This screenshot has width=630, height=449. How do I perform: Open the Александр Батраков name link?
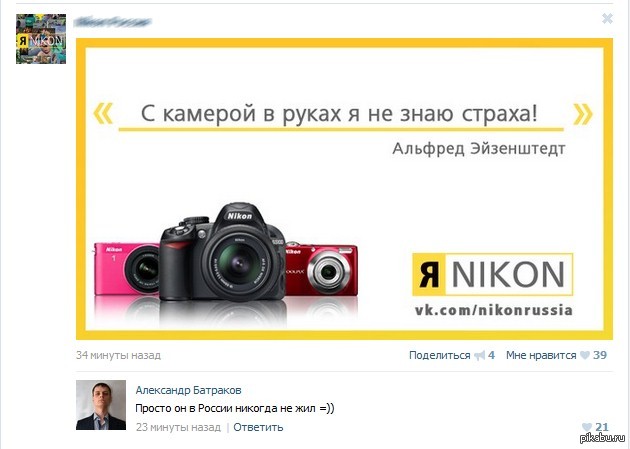188,390
